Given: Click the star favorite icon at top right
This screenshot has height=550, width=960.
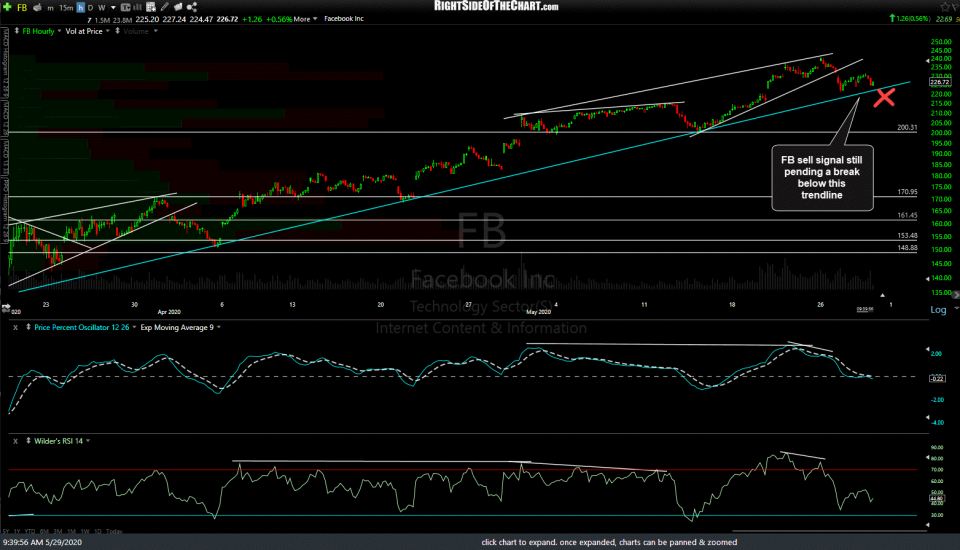Looking at the screenshot, I should 945,7.
